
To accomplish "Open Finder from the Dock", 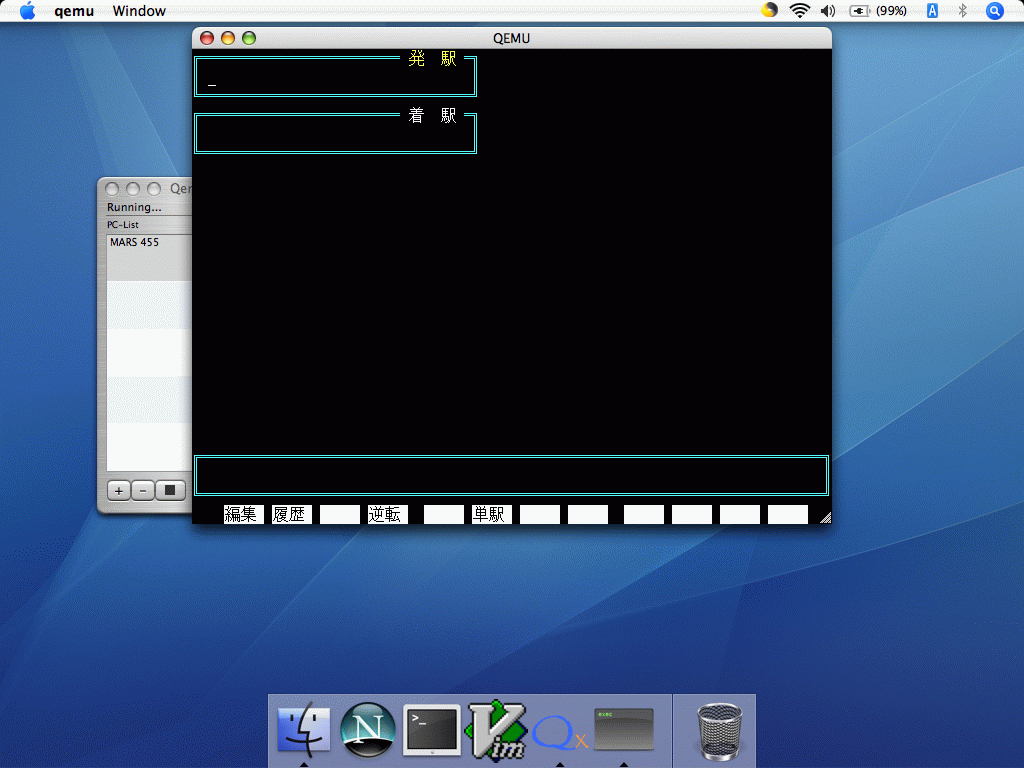I will [304, 729].
